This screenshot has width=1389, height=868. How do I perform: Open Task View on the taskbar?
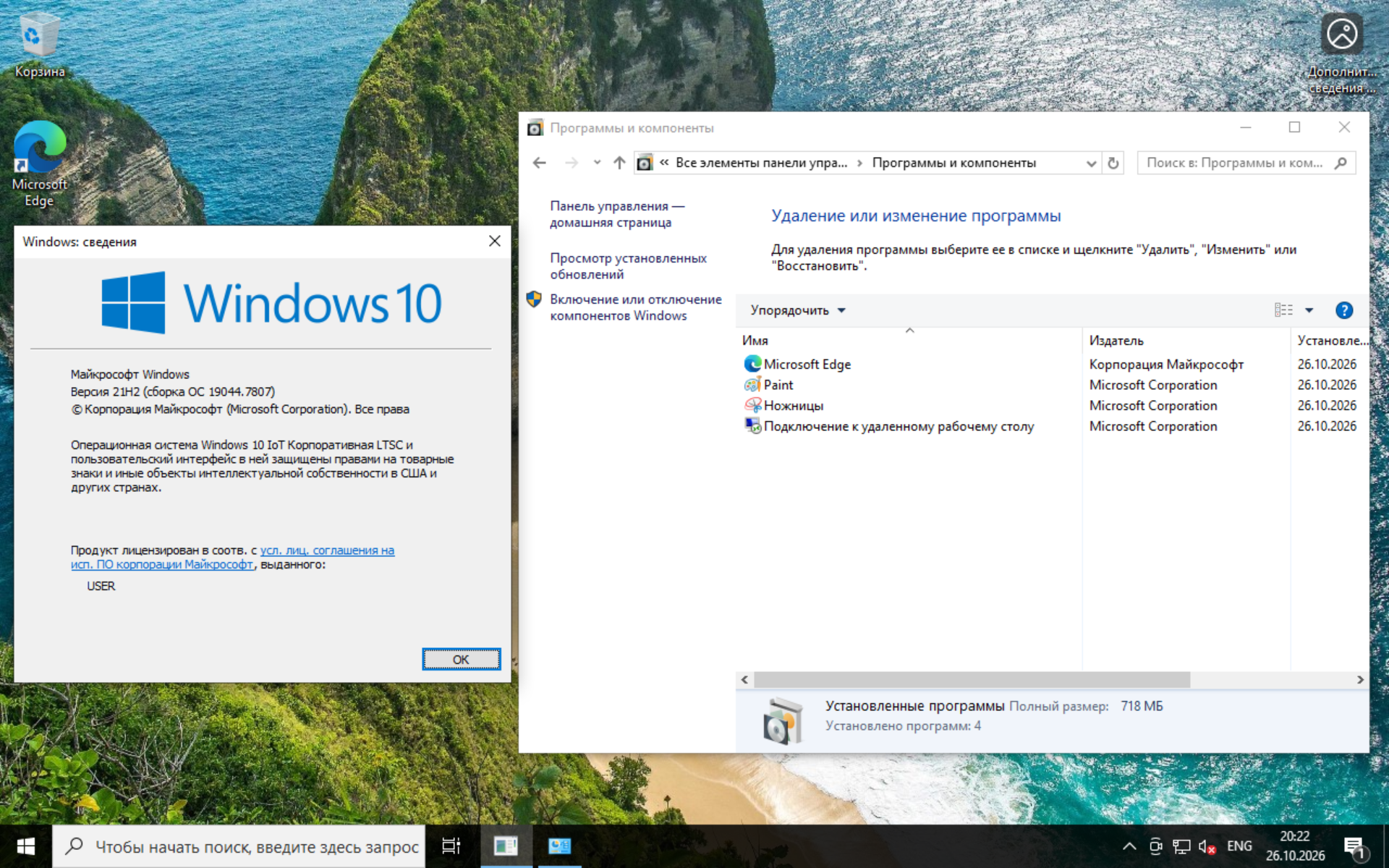[451, 846]
